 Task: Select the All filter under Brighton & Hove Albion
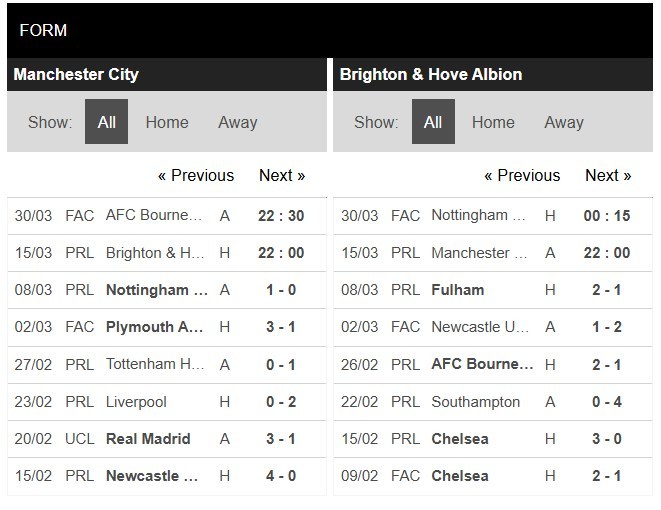tap(433, 122)
